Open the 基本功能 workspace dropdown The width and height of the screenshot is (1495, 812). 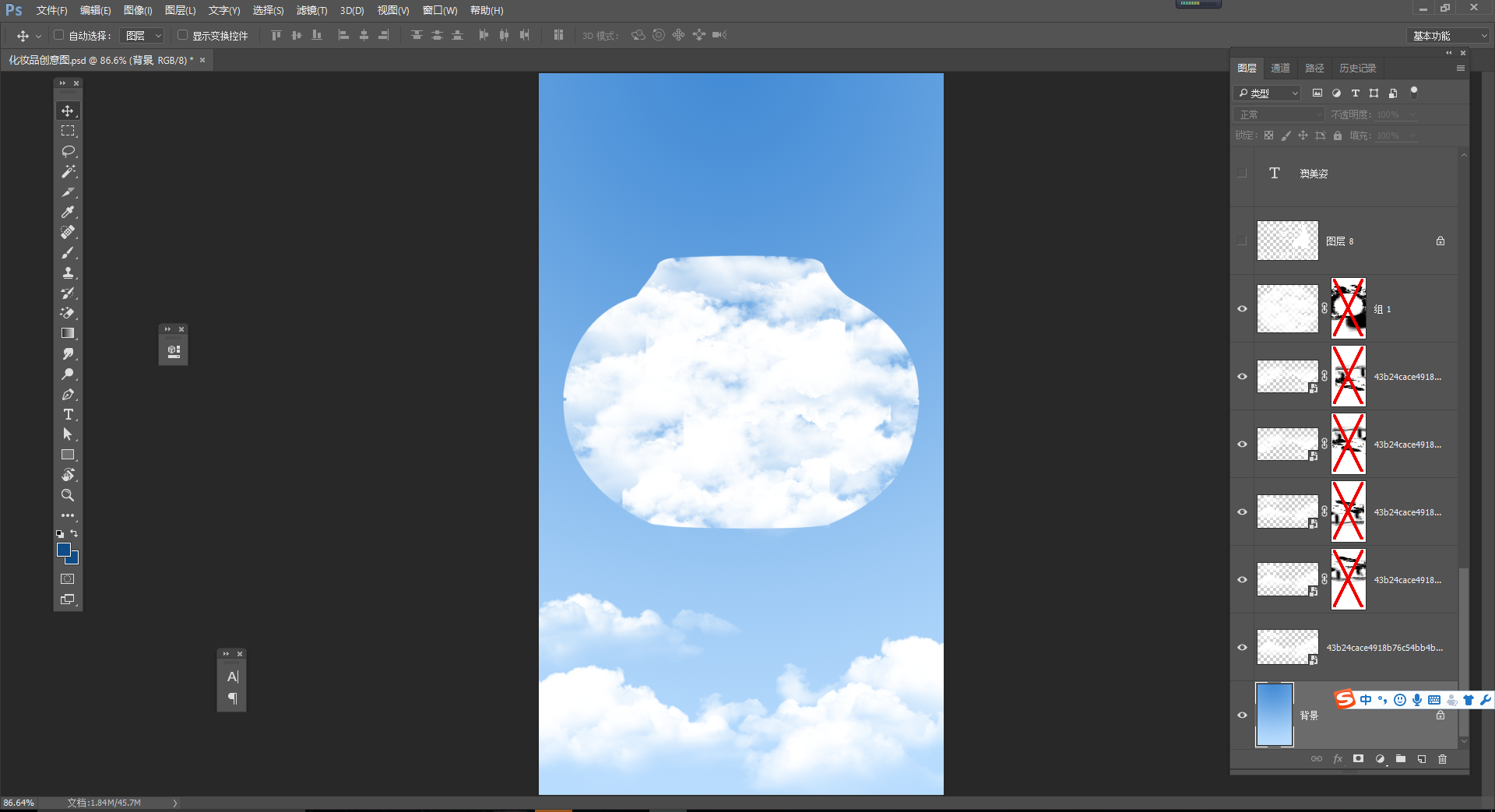(1448, 36)
